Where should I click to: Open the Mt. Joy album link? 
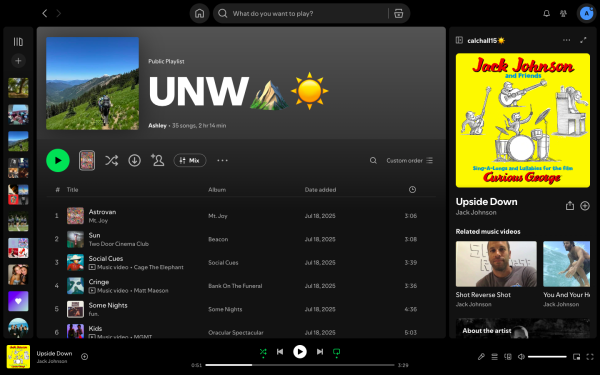click(218, 216)
